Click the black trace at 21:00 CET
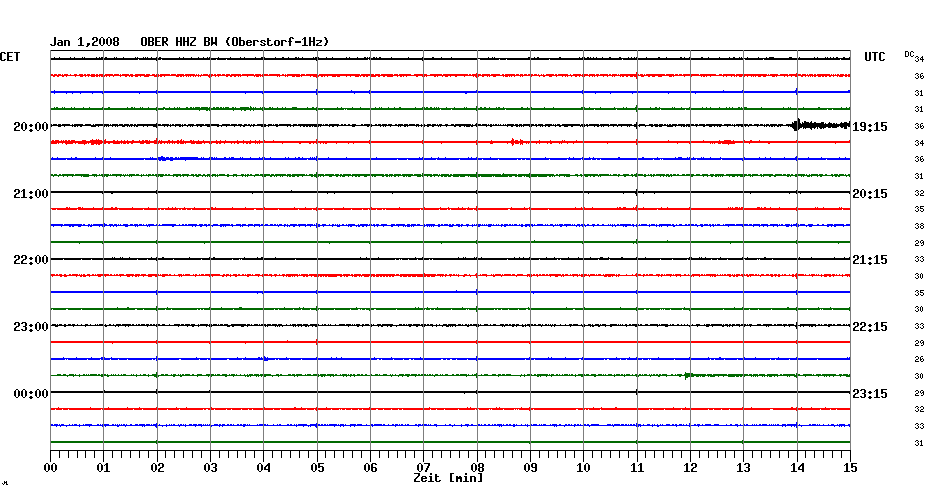The image size is (930, 494). [450, 192]
